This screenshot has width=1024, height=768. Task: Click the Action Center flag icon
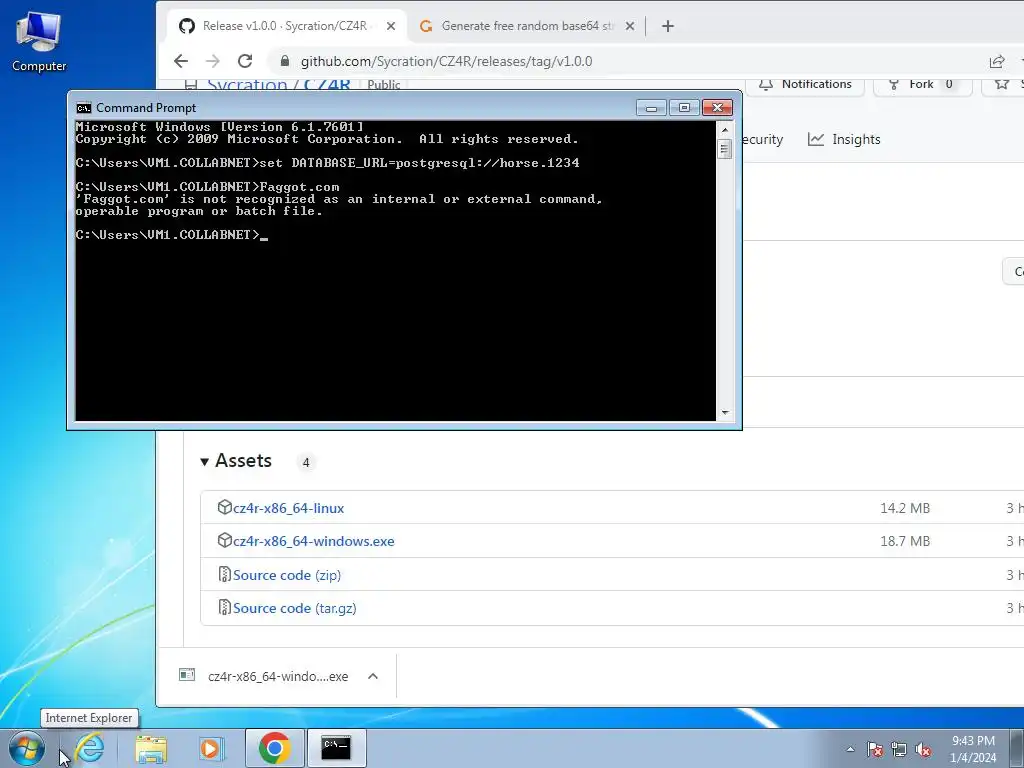[x=875, y=749]
